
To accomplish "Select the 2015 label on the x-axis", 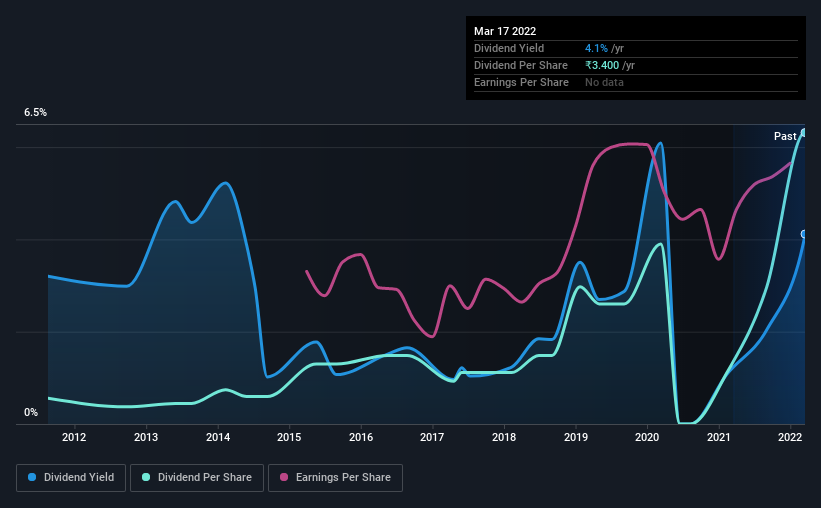I will [x=289, y=437].
